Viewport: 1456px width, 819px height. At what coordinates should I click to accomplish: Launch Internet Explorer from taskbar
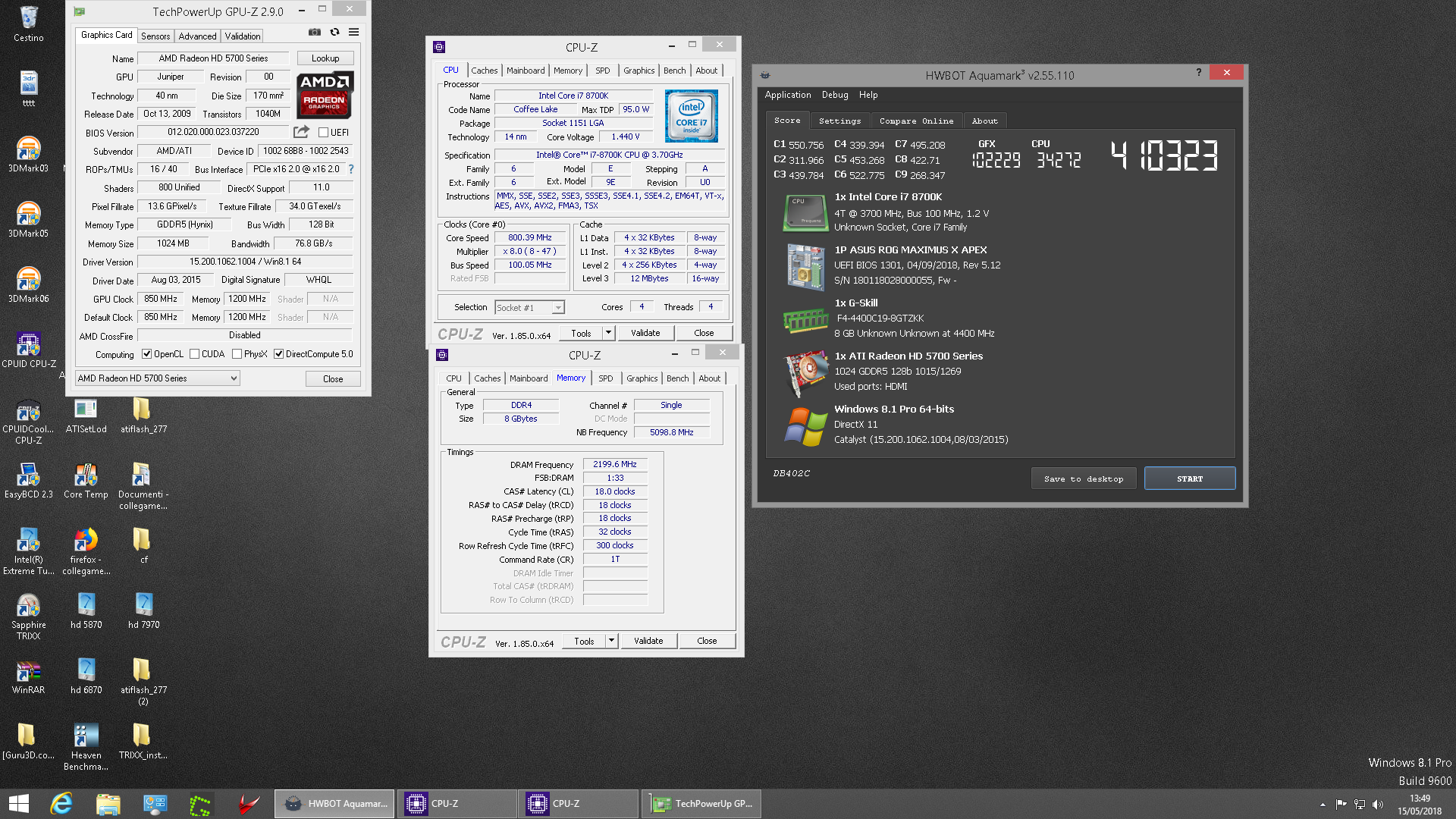point(61,804)
